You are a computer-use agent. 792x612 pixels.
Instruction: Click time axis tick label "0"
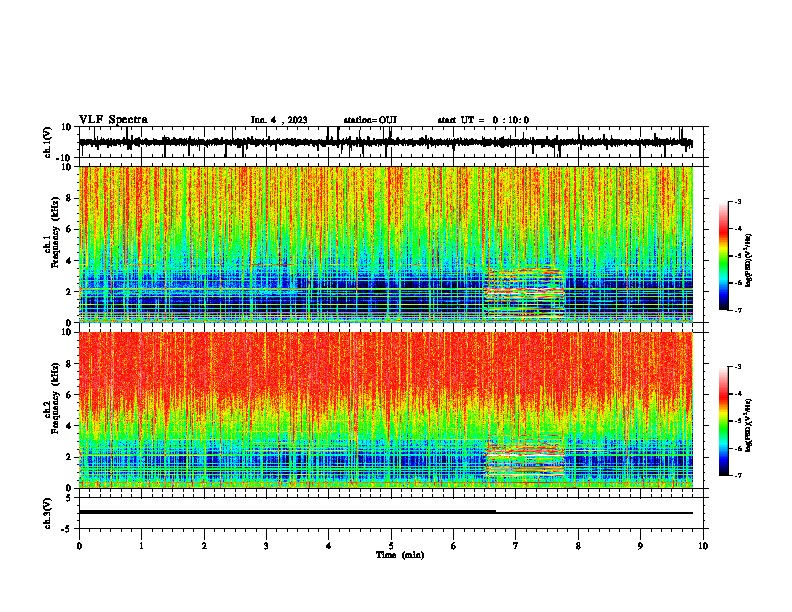(79, 546)
